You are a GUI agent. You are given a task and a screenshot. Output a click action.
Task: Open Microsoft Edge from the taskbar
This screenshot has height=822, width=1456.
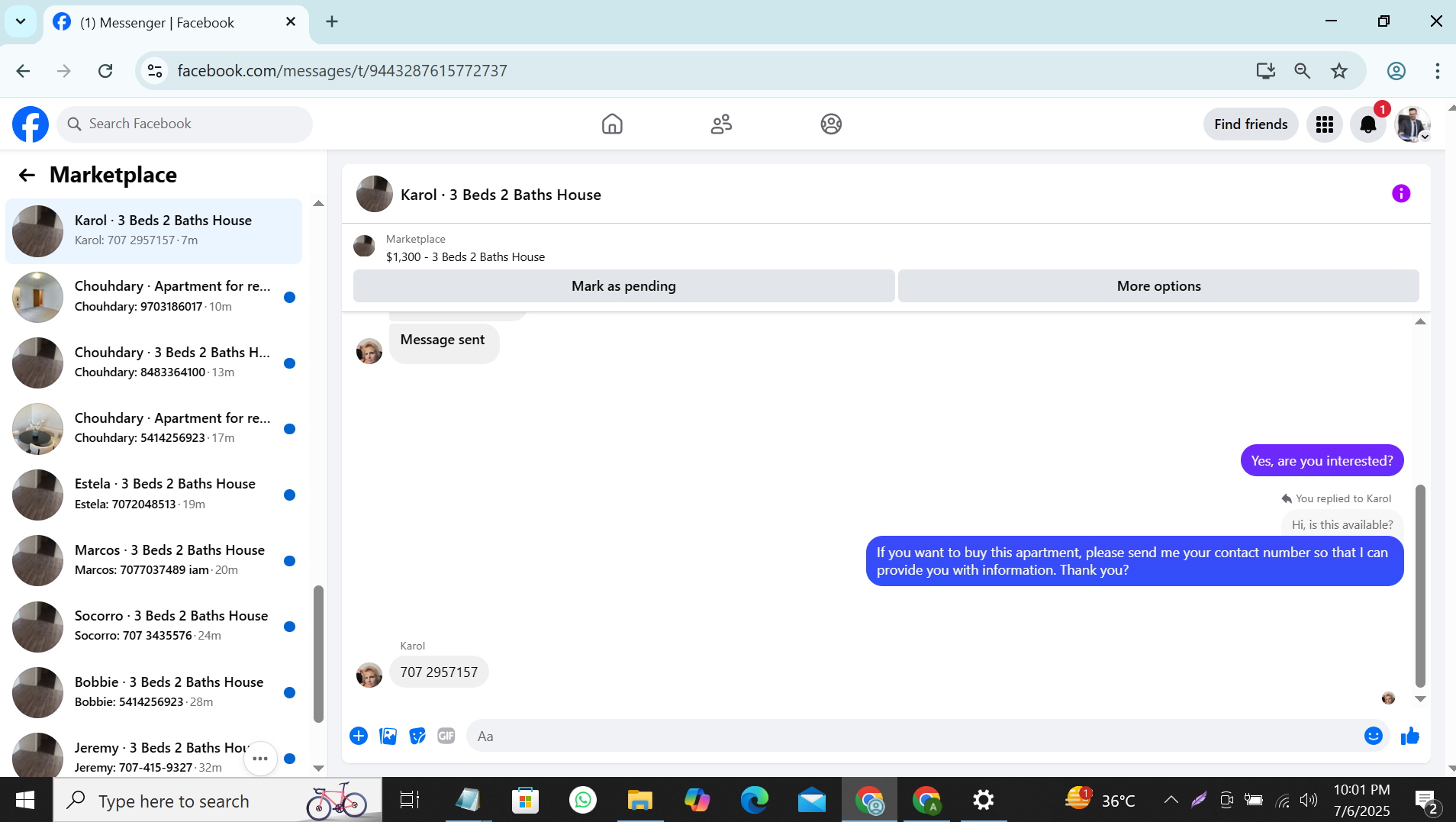tap(754, 800)
